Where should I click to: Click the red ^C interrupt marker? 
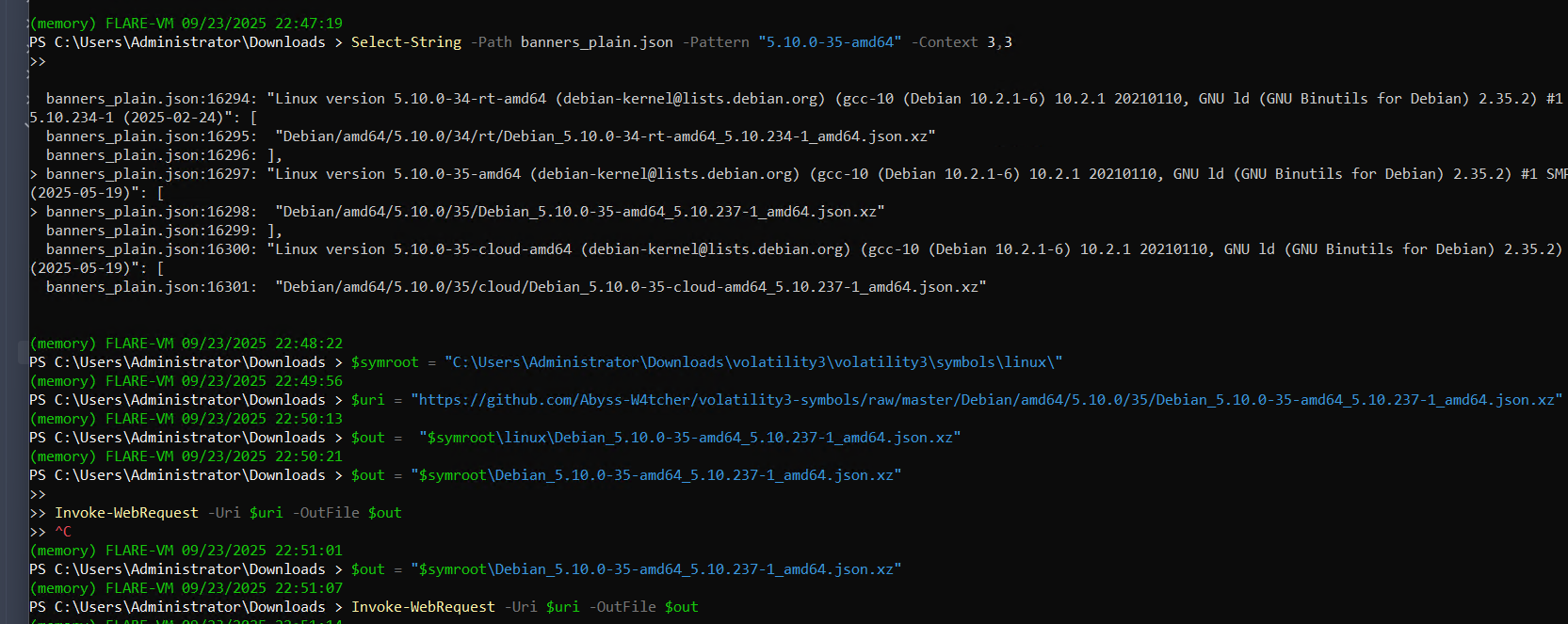pyautogui.click(x=63, y=532)
